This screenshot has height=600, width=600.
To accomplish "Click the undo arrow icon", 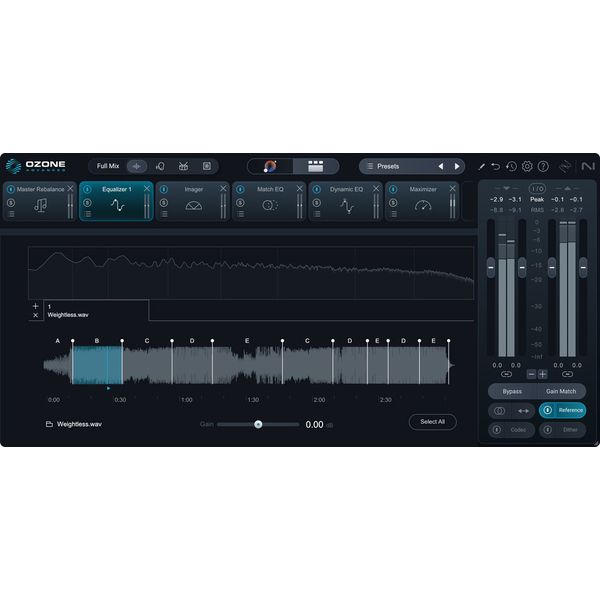I will click(496, 166).
